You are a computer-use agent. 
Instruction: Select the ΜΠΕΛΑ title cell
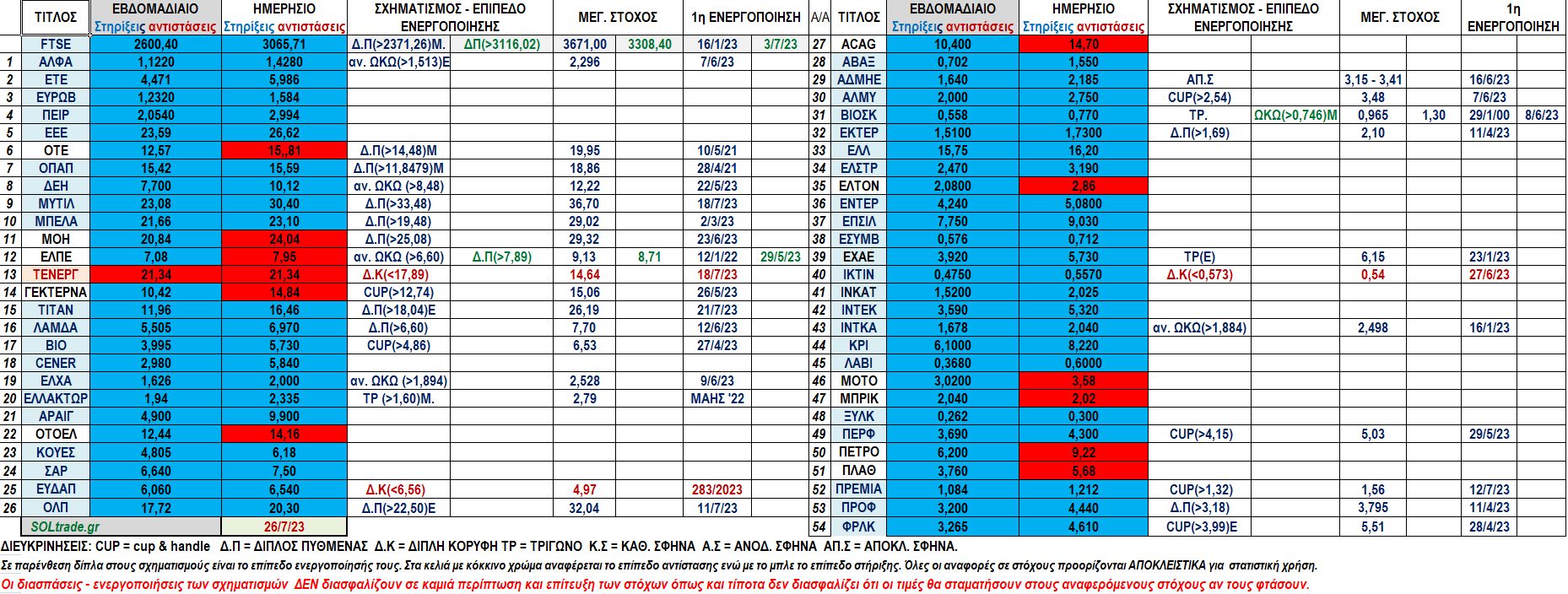(56, 221)
